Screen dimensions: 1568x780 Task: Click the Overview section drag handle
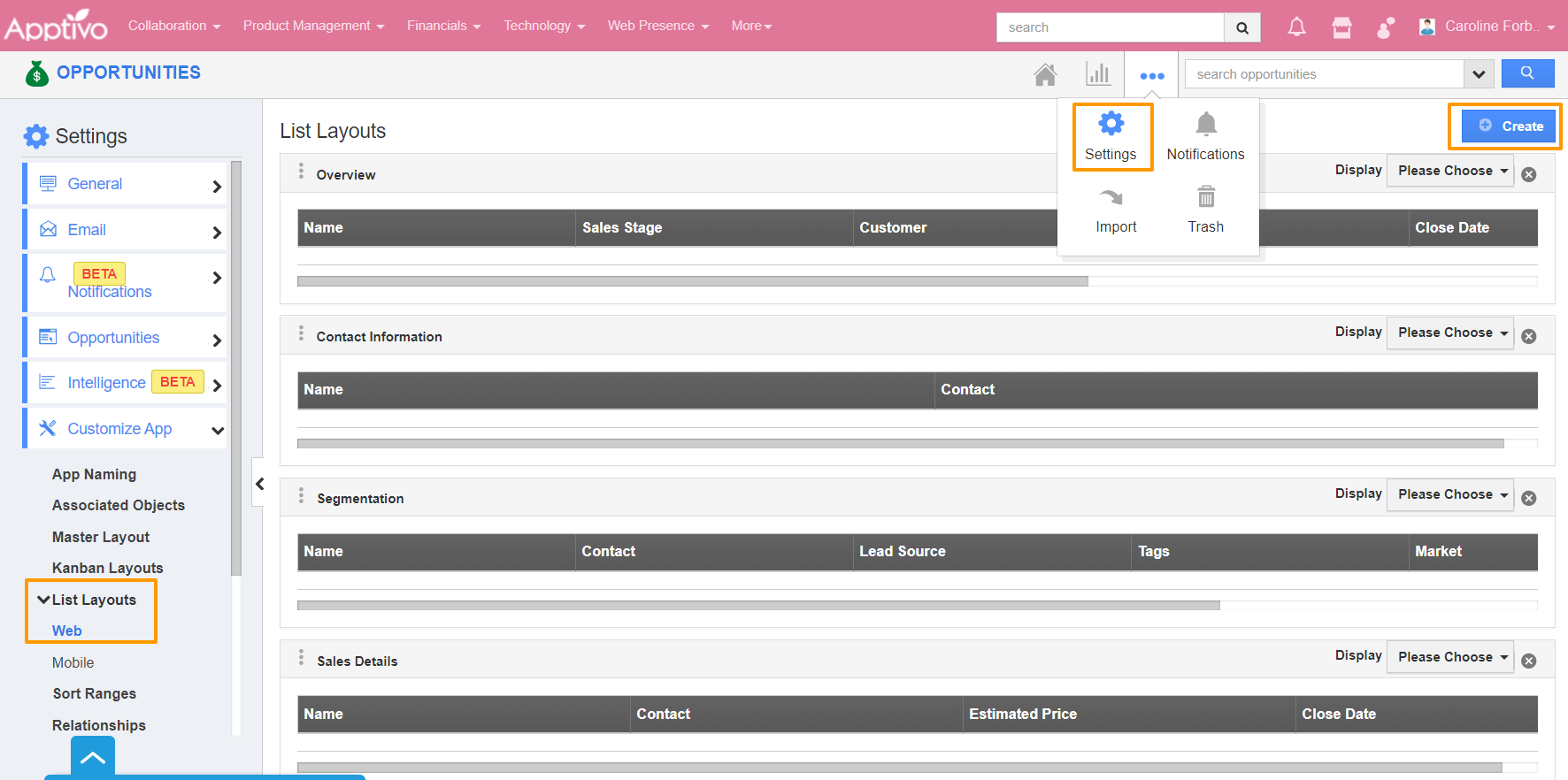301,172
